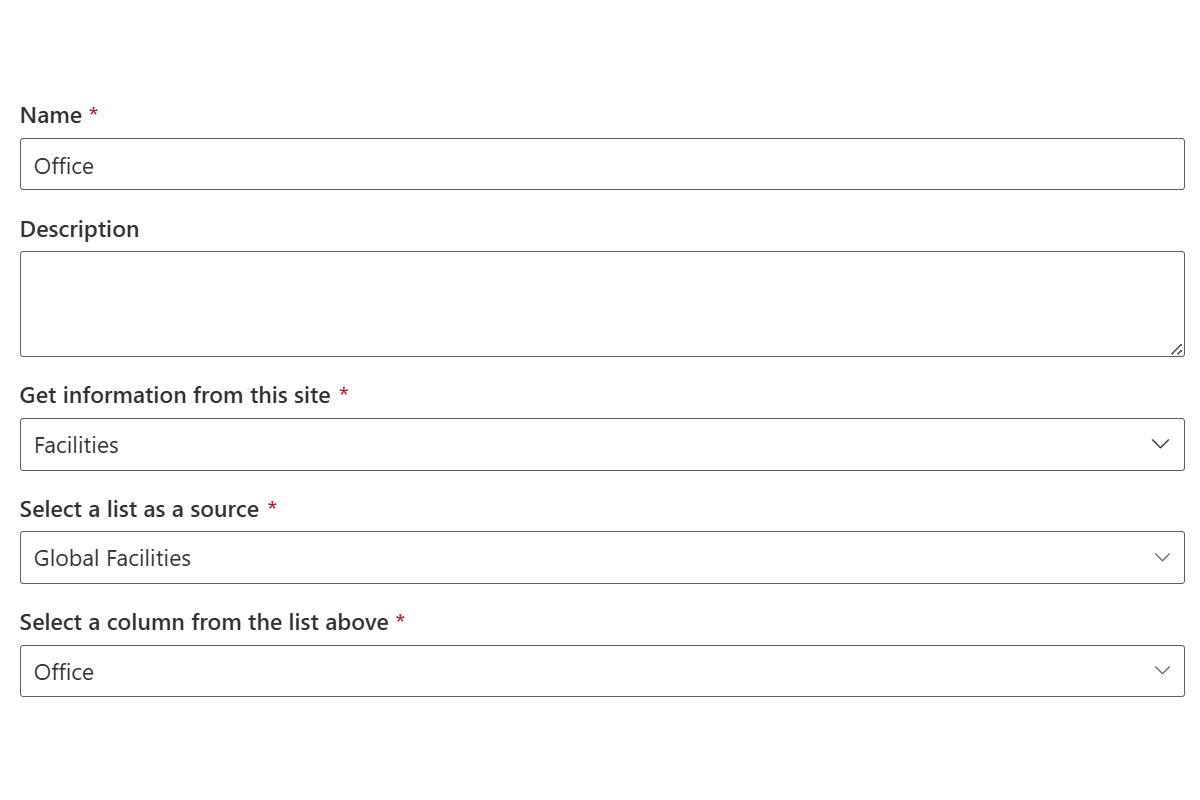Open the 'Select a column from the list above' dropdown
This screenshot has height=800, width=1200.
click(600, 671)
